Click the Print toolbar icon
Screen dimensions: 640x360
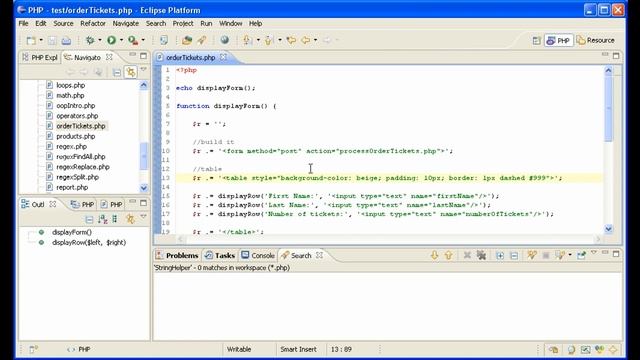(66, 40)
